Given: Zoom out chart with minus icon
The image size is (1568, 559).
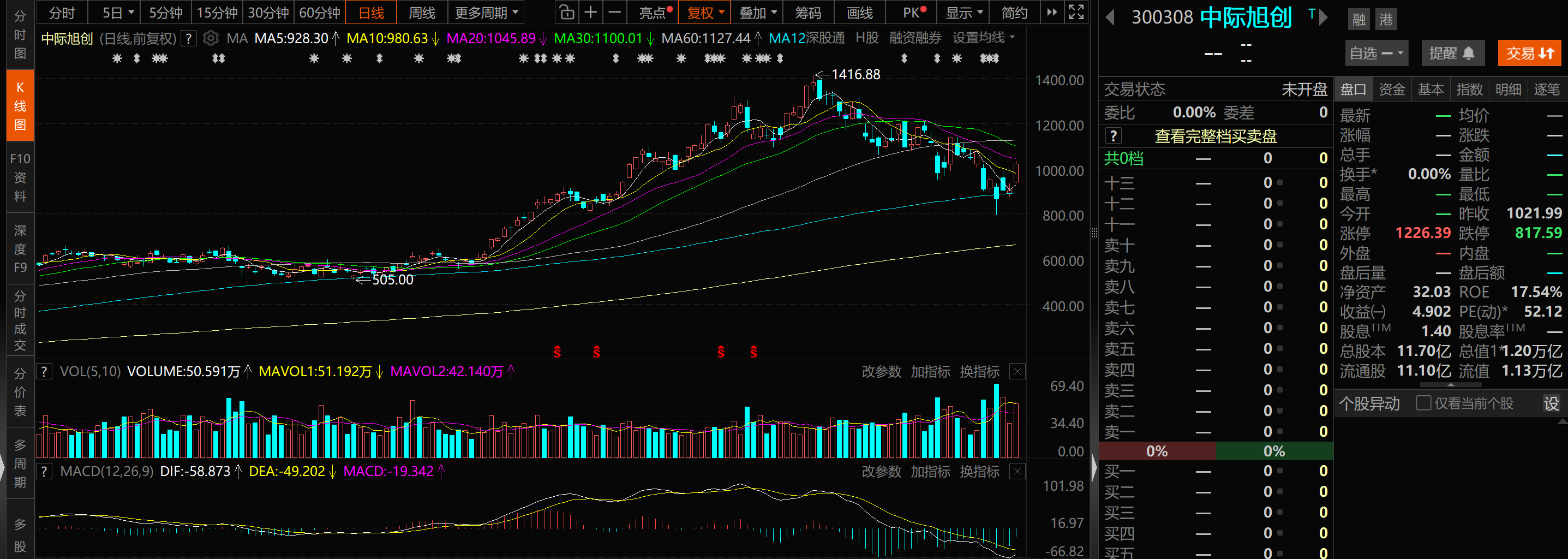Looking at the screenshot, I should coord(615,12).
